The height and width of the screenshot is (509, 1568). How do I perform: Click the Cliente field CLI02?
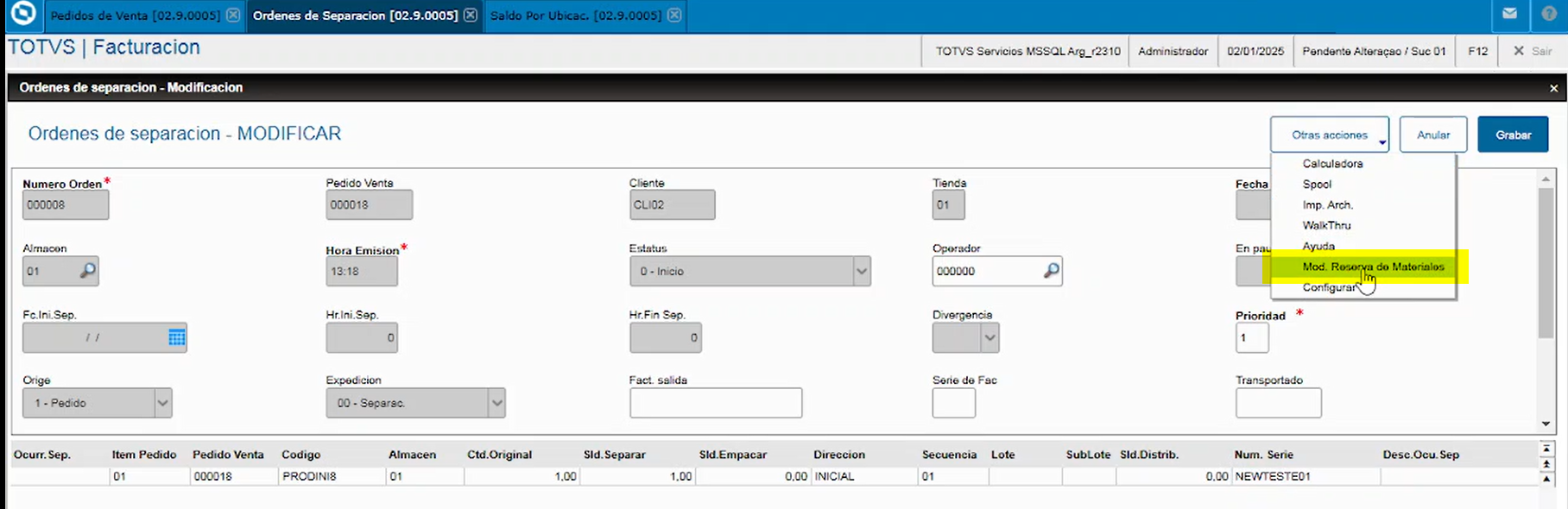pyautogui.click(x=673, y=204)
